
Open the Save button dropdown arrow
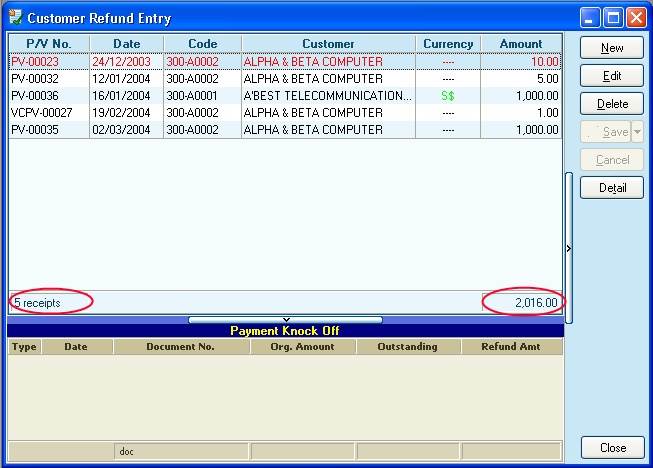(638, 132)
